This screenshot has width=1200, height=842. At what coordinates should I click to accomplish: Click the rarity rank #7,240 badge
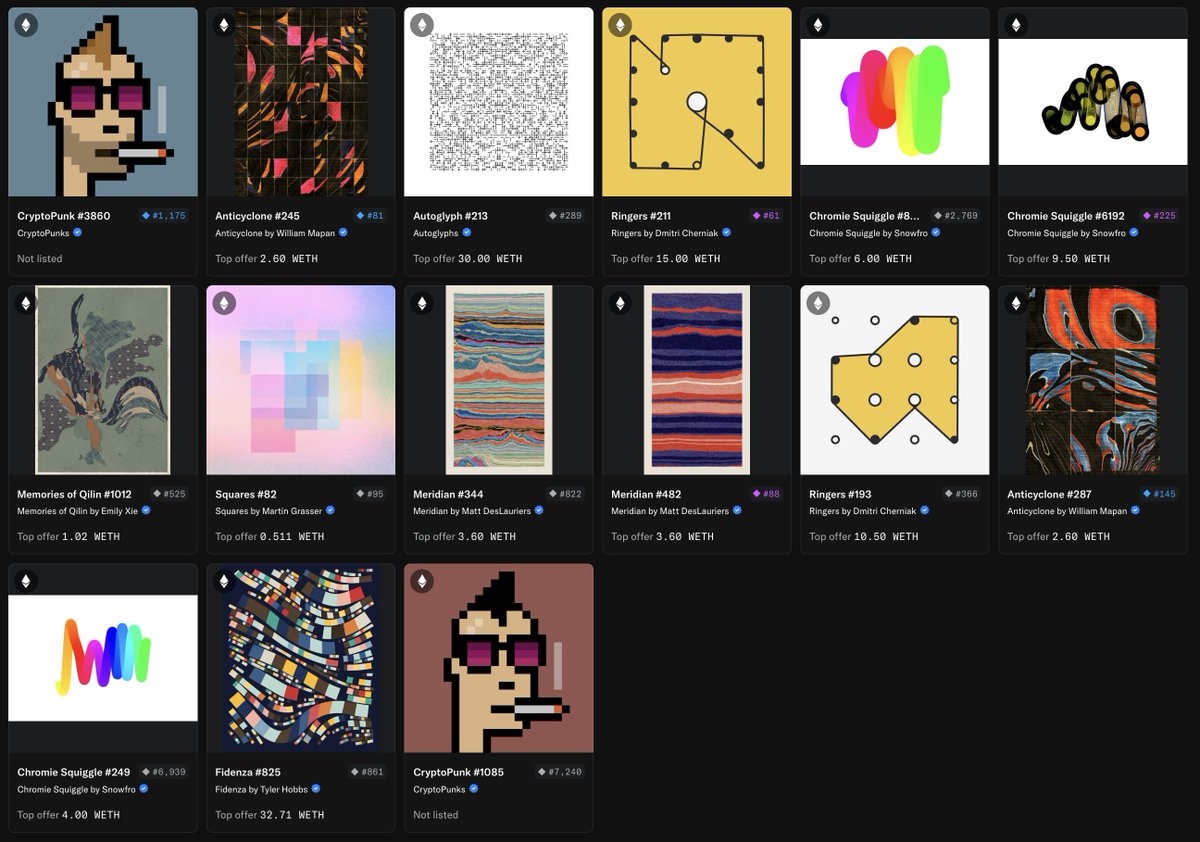click(560, 772)
